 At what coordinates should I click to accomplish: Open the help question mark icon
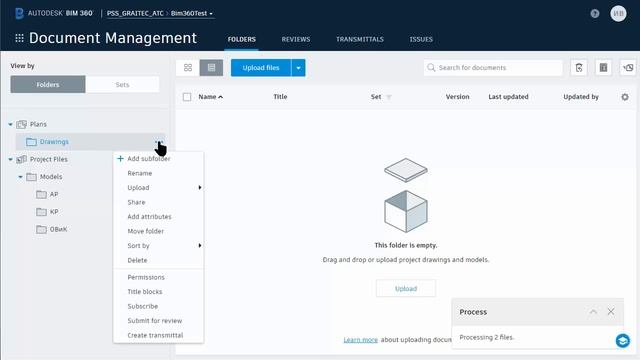(x=595, y=13)
